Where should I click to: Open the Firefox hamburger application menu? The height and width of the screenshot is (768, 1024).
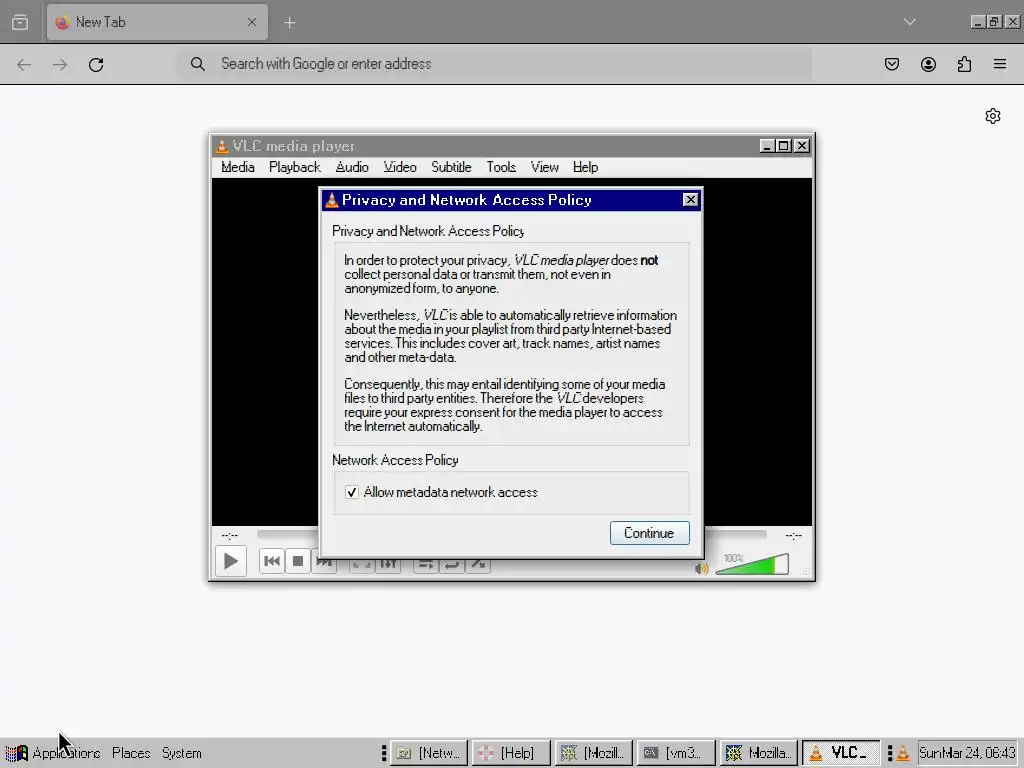(1000, 64)
